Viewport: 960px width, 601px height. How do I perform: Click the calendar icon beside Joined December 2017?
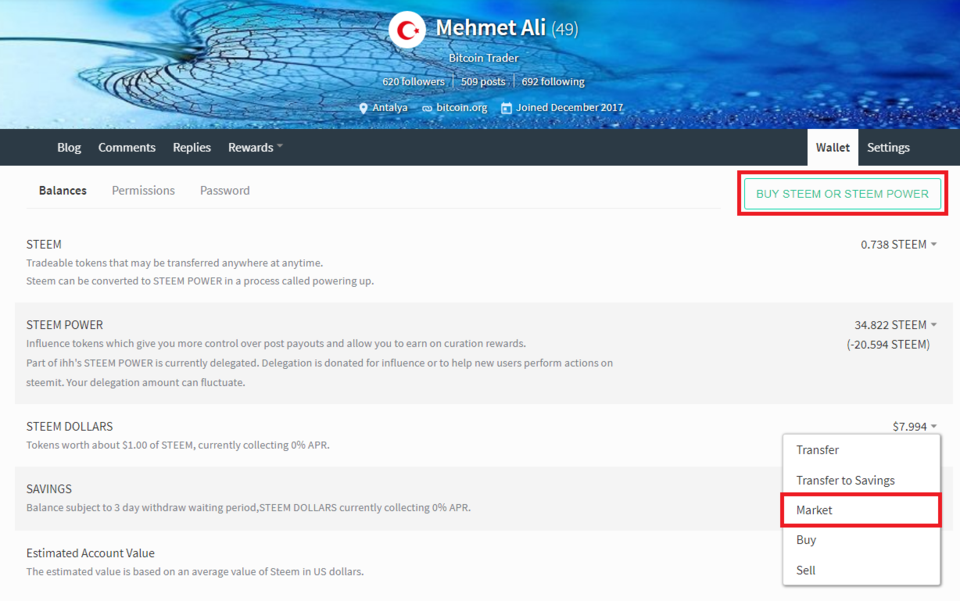[x=506, y=108]
